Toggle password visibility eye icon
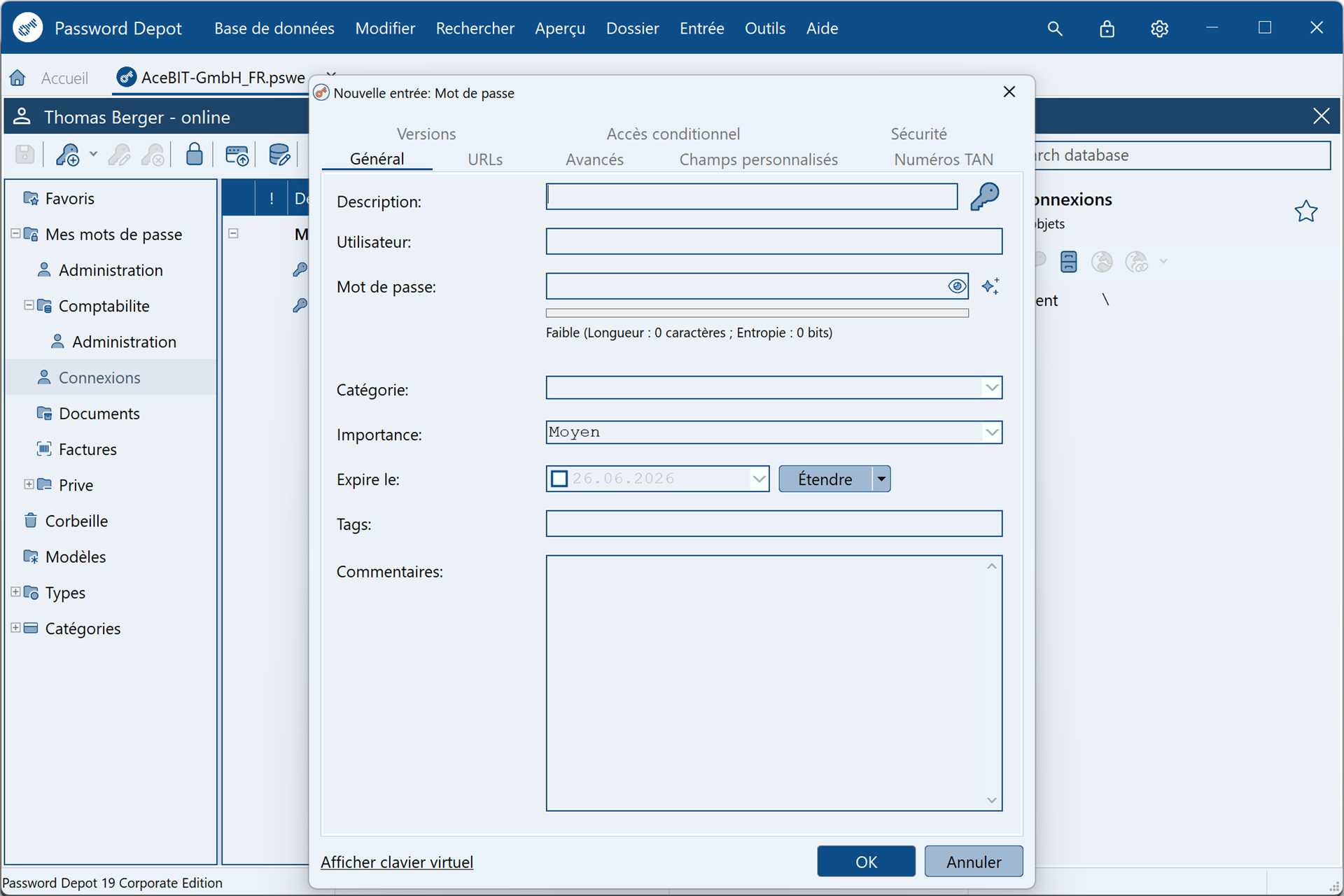 coord(956,286)
